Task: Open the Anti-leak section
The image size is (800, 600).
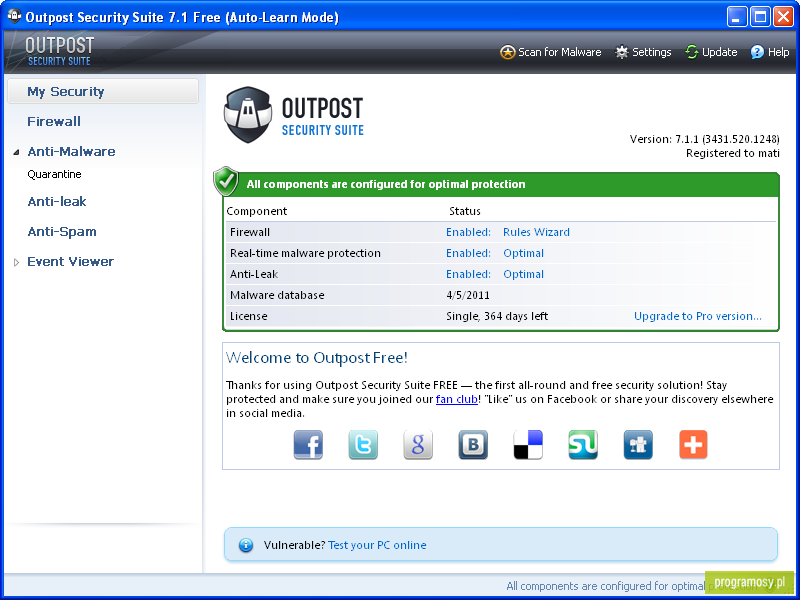Action: [x=57, y=202]
